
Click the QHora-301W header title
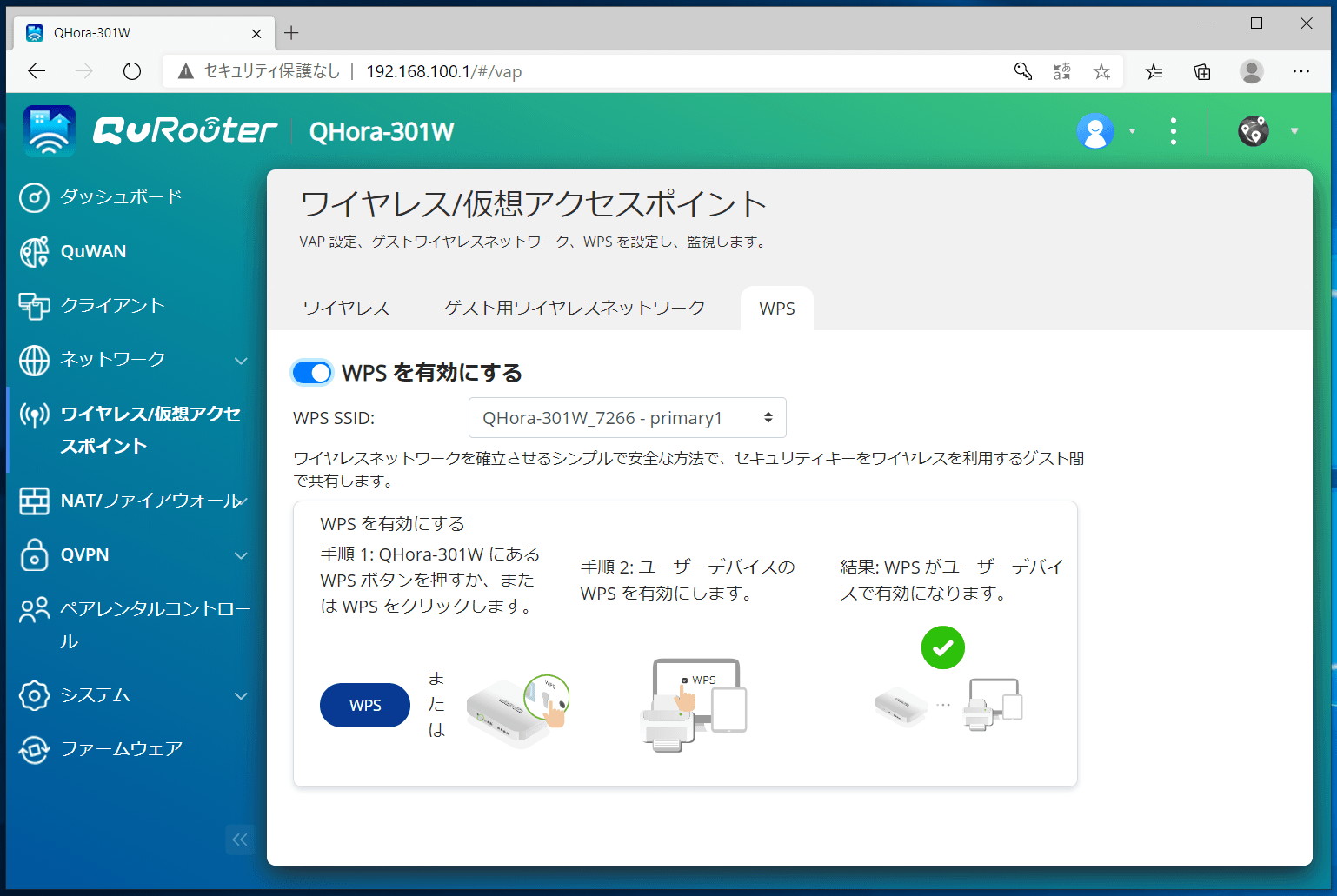[382, 131]
